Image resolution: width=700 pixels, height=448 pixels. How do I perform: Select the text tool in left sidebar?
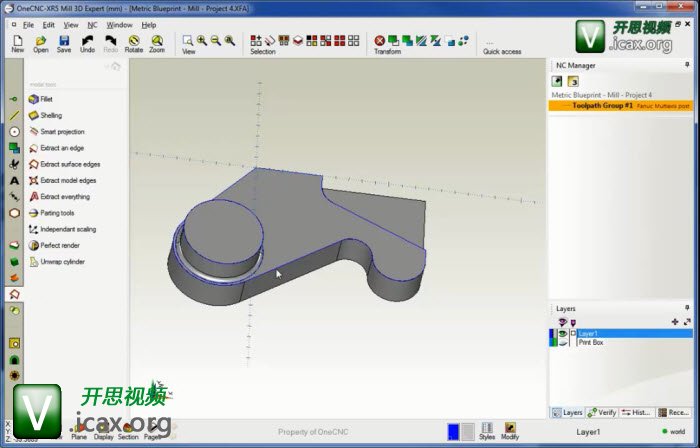(x=14, y=181)
